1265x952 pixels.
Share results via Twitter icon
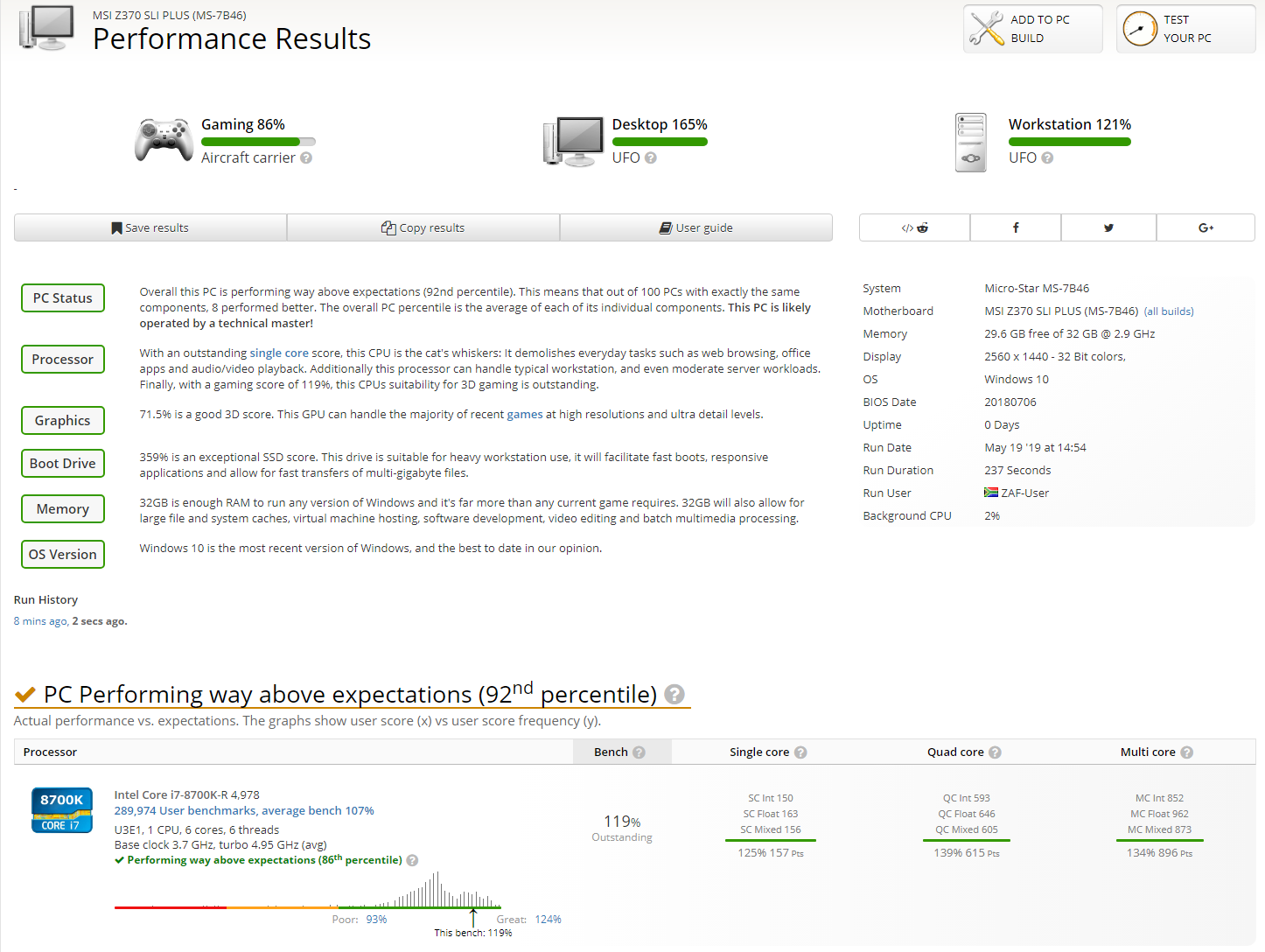[x=1108, y=227]
